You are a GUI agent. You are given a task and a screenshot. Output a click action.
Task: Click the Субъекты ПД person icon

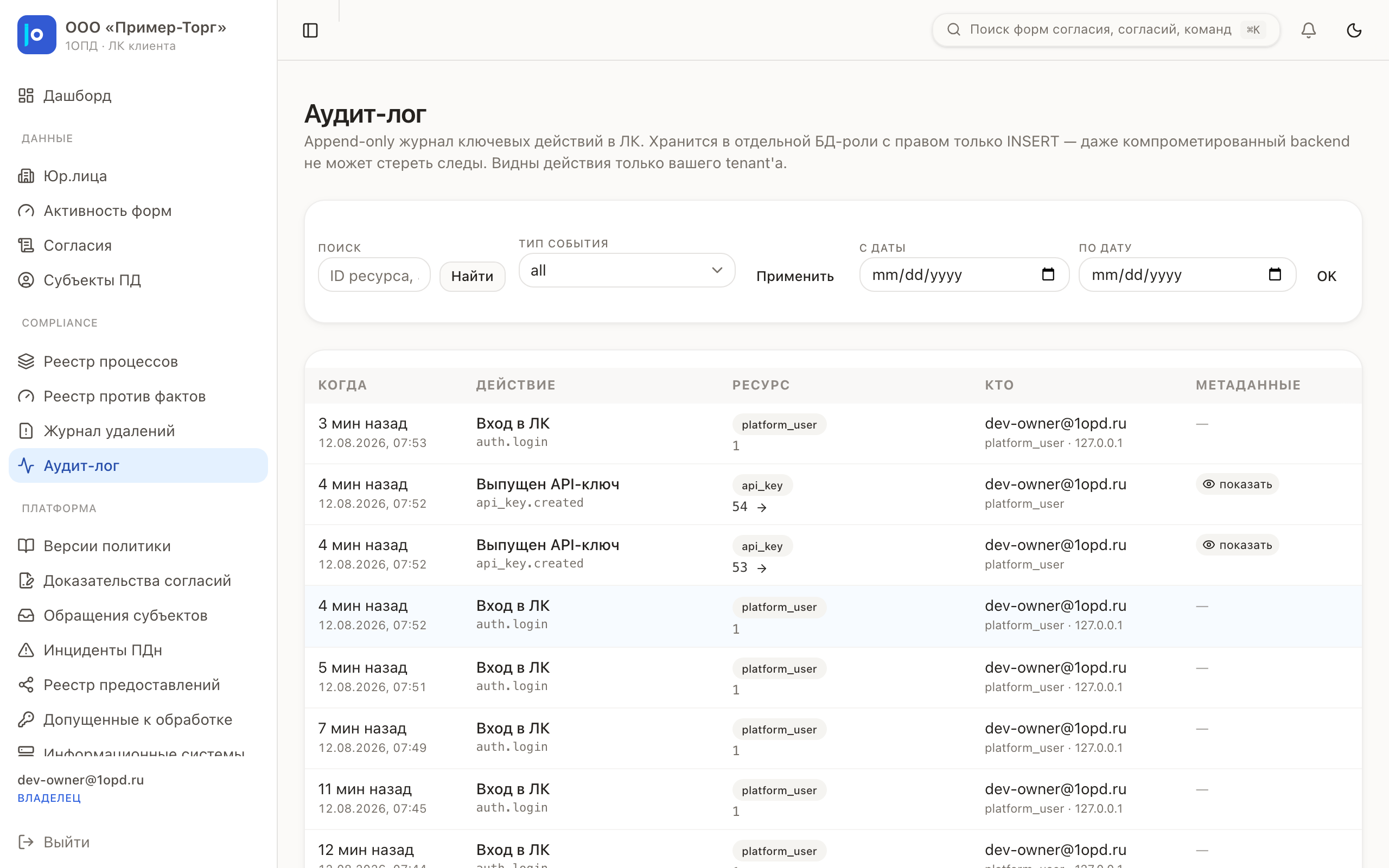26,280
